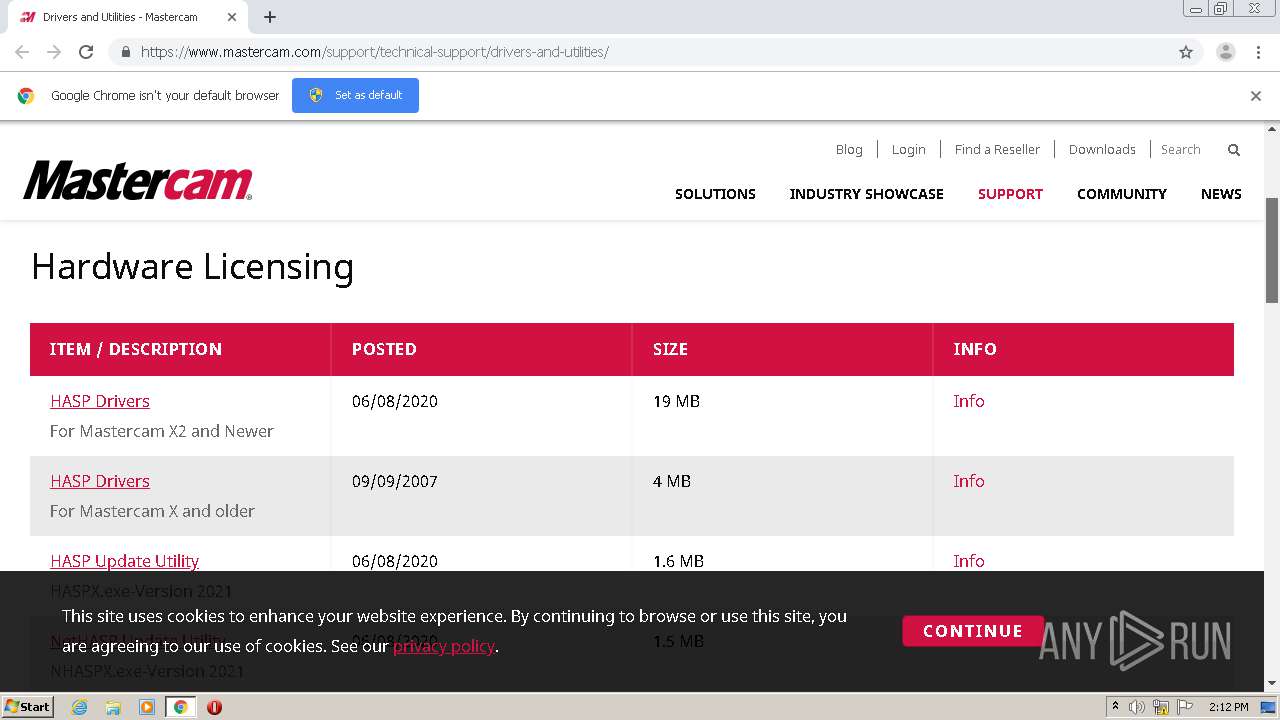This screenshot has width=1280, height=720.
Task: Click the red security taskbar icon
Action: [x=214, y=707]
